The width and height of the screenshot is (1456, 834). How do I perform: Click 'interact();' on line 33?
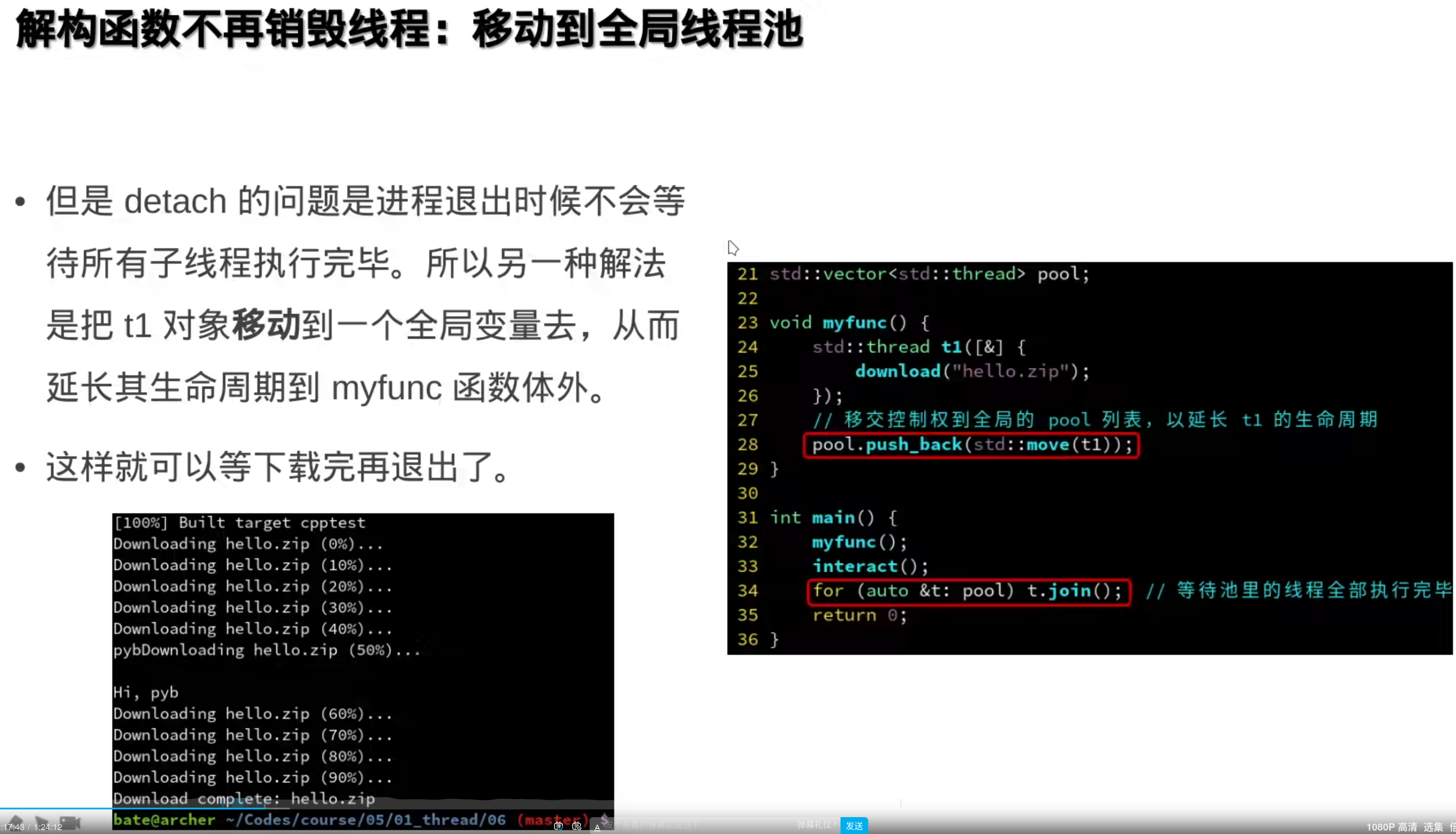pos(870,566)
